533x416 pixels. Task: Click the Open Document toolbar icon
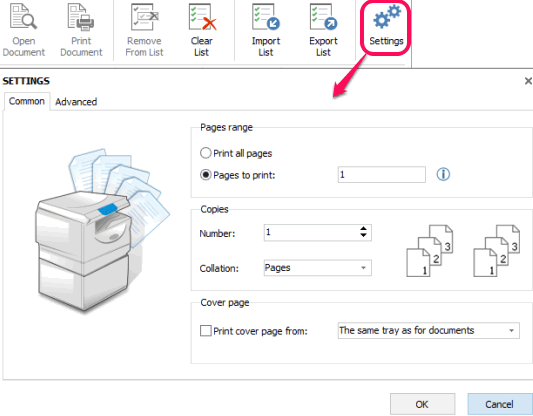(x=23, y=16)
